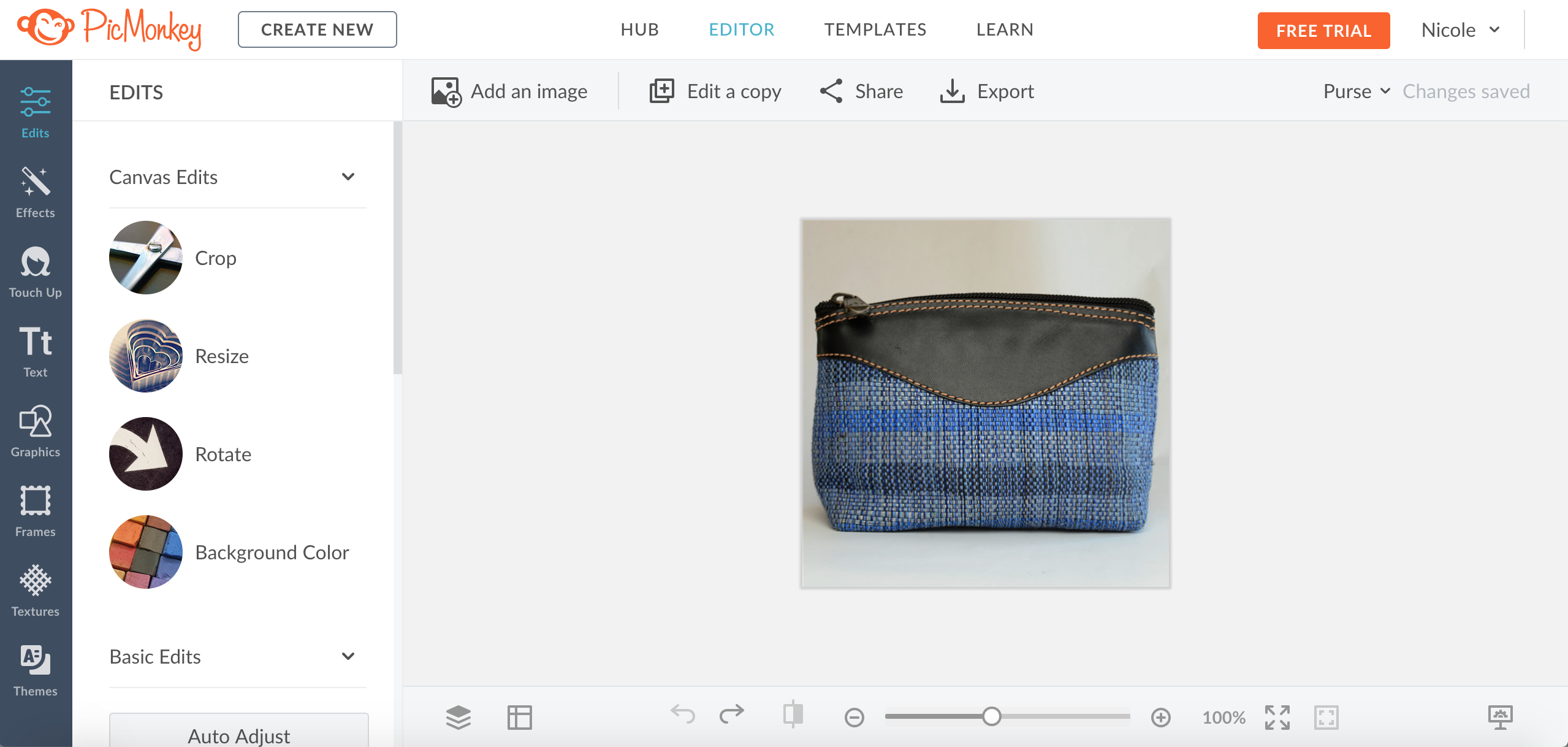This screenshot has width=1568, height=747.
Task: Go to the Templates menu item
Action: 875,29
